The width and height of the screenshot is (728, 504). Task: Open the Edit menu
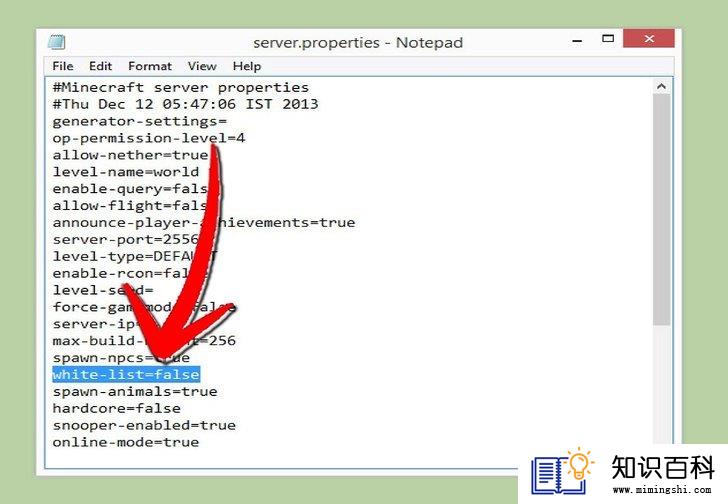coord(100,66)
